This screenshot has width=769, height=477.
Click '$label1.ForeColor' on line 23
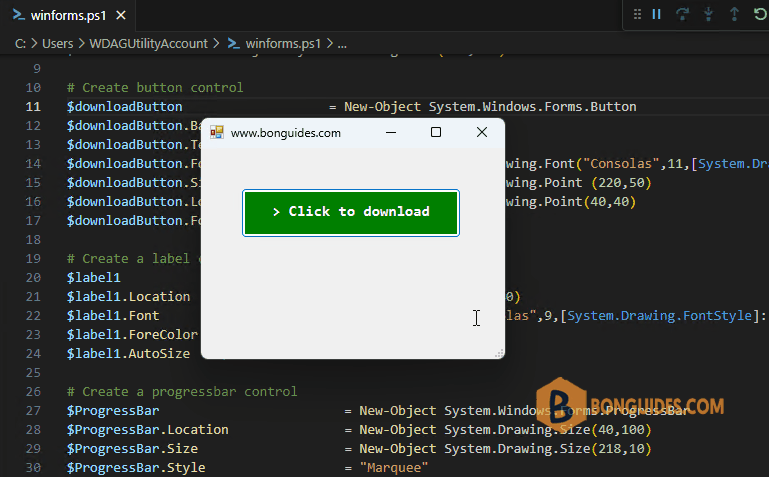(x=132, y=334)
